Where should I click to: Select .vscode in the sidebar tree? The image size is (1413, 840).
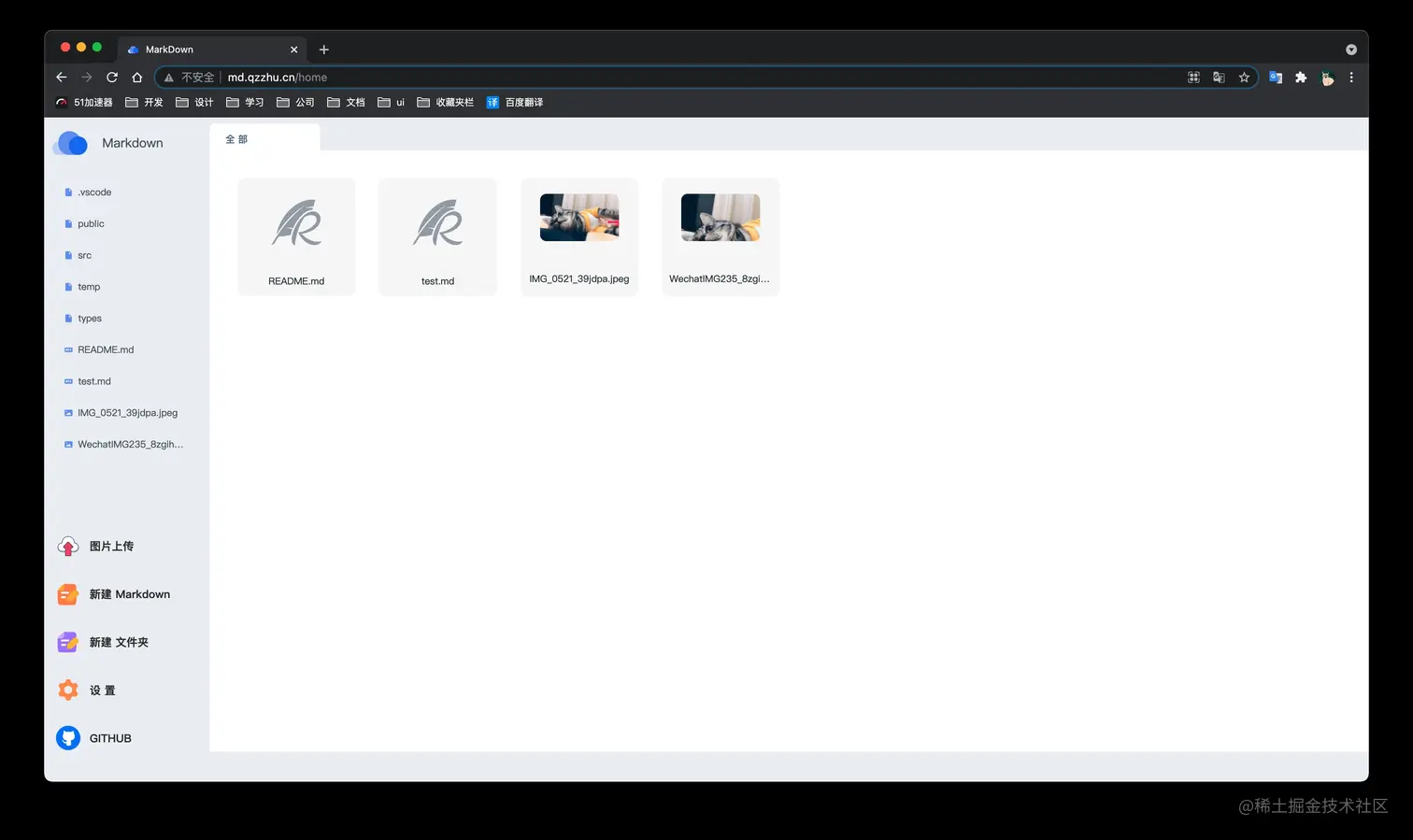point(94,192)
